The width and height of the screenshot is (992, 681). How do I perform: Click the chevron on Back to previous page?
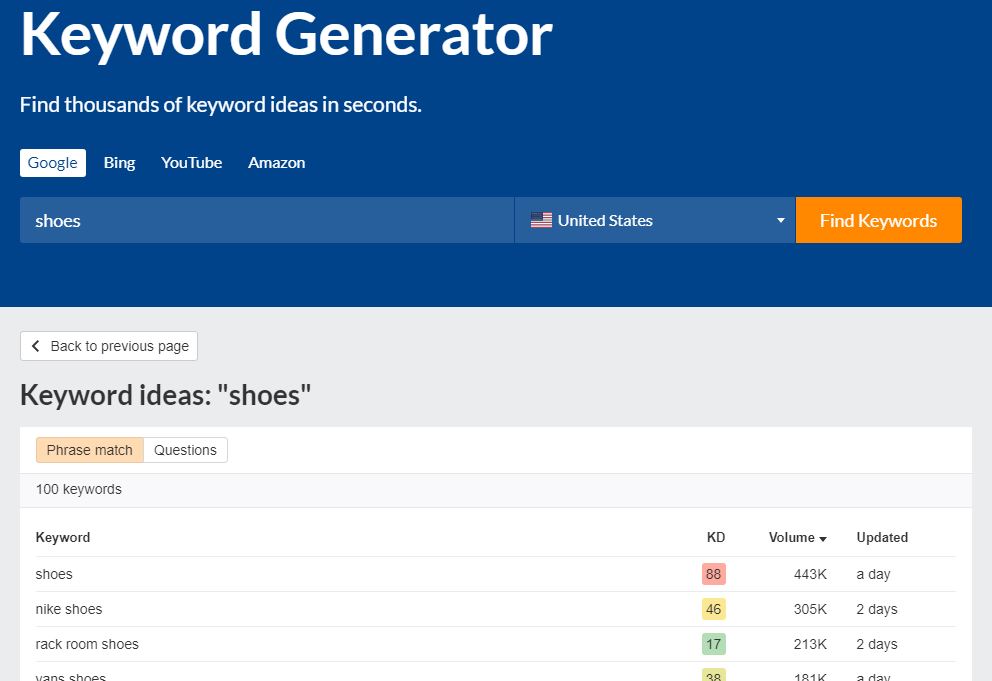(35, 346)
